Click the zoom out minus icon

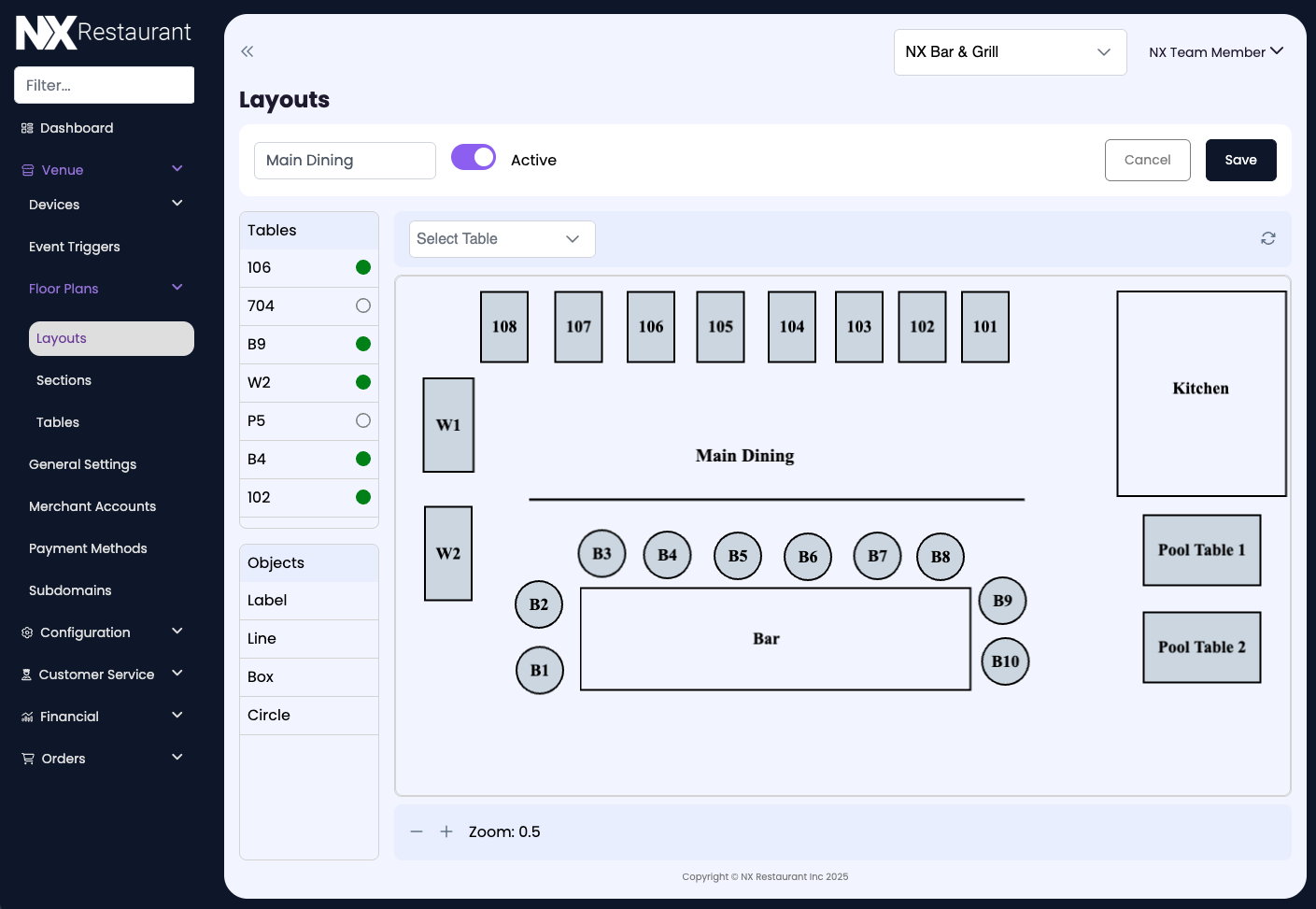pos(417,831)
